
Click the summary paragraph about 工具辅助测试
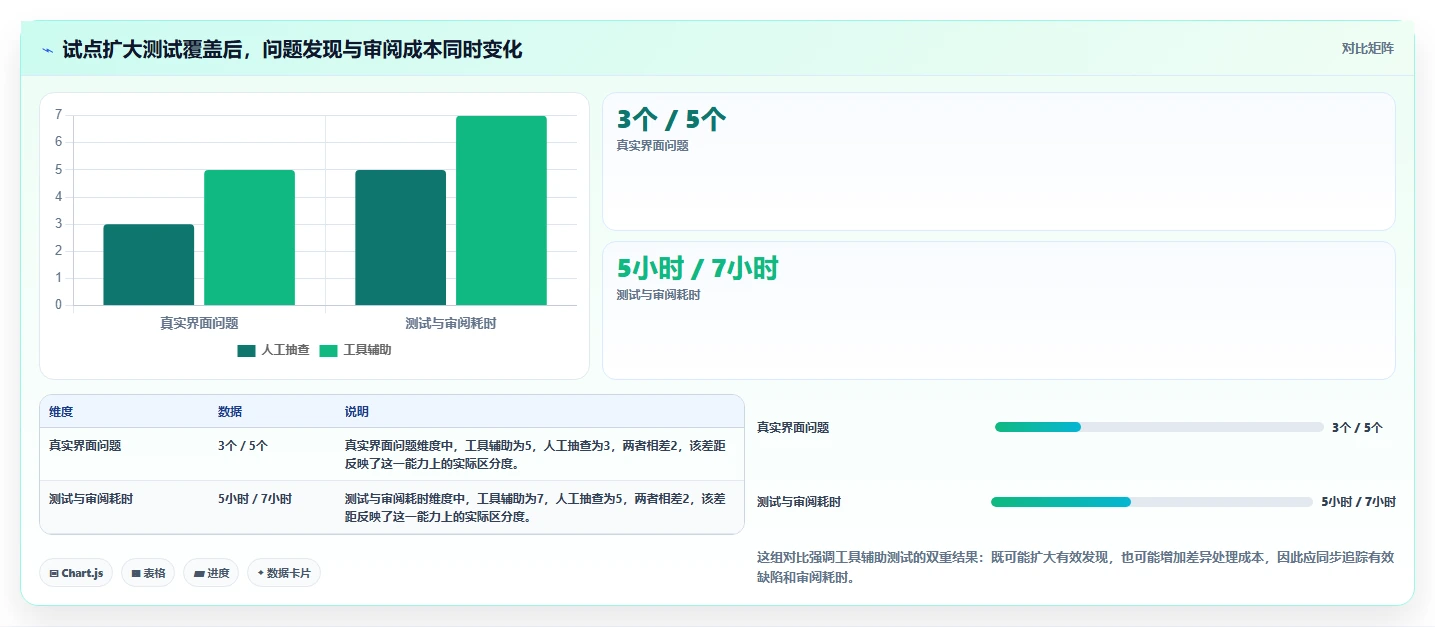[1075, 567]
